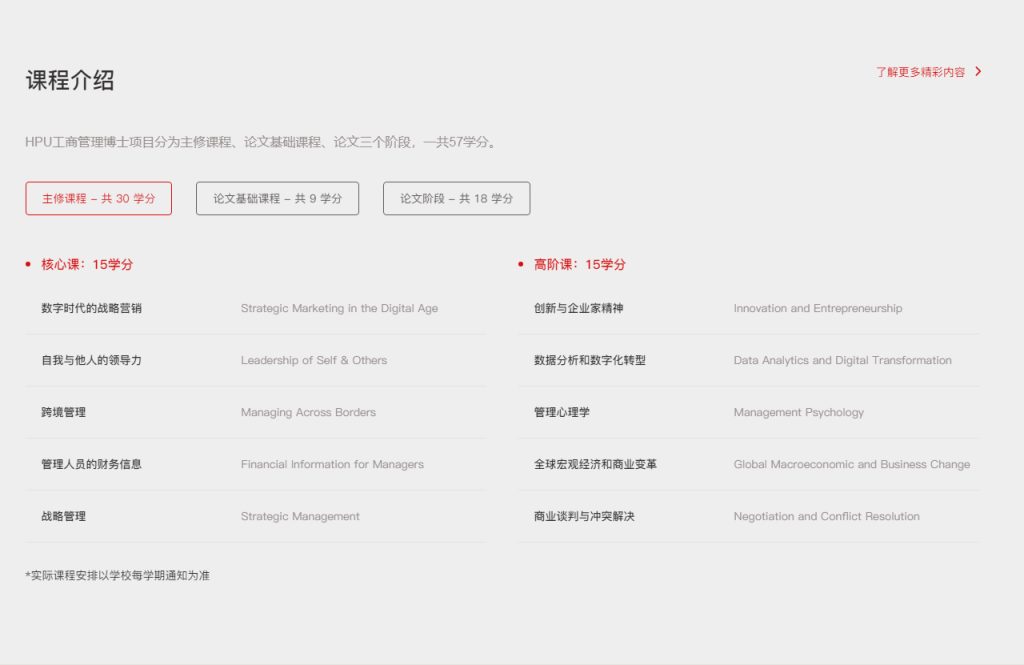This screenshot has width=1024, height=665.
Task: Click the 管理心理学 course name
Action: click(x=561, y=412)
